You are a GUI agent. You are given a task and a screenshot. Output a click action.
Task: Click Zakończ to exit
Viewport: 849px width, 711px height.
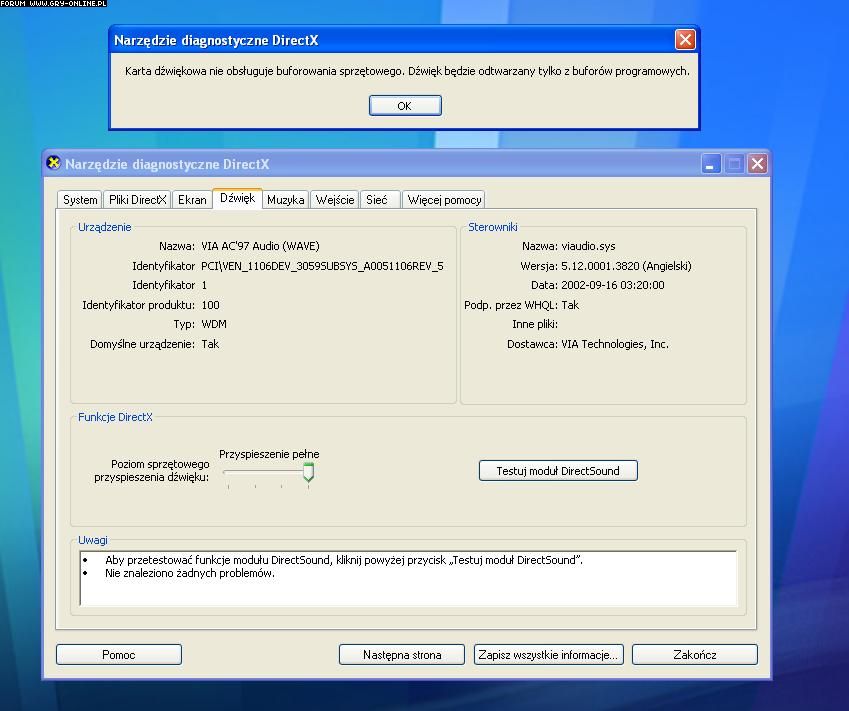click(x=695, y=655)
